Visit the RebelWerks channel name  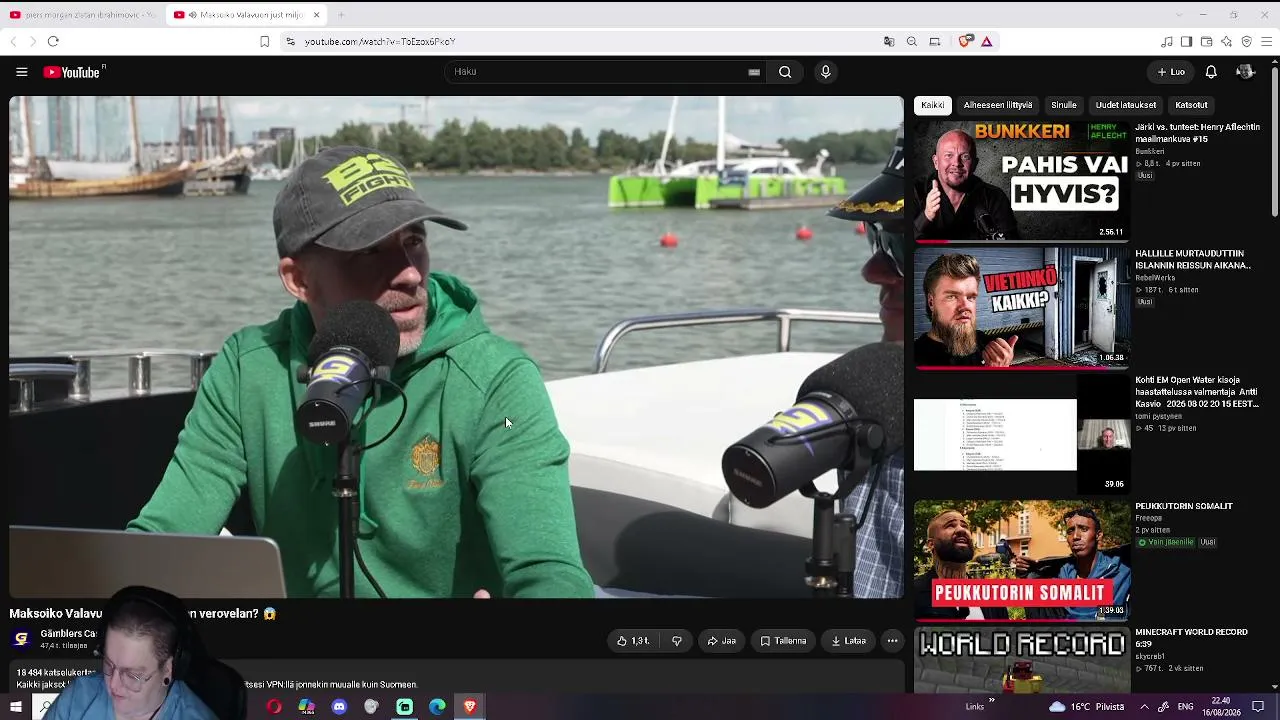(x=1155, y=278)
